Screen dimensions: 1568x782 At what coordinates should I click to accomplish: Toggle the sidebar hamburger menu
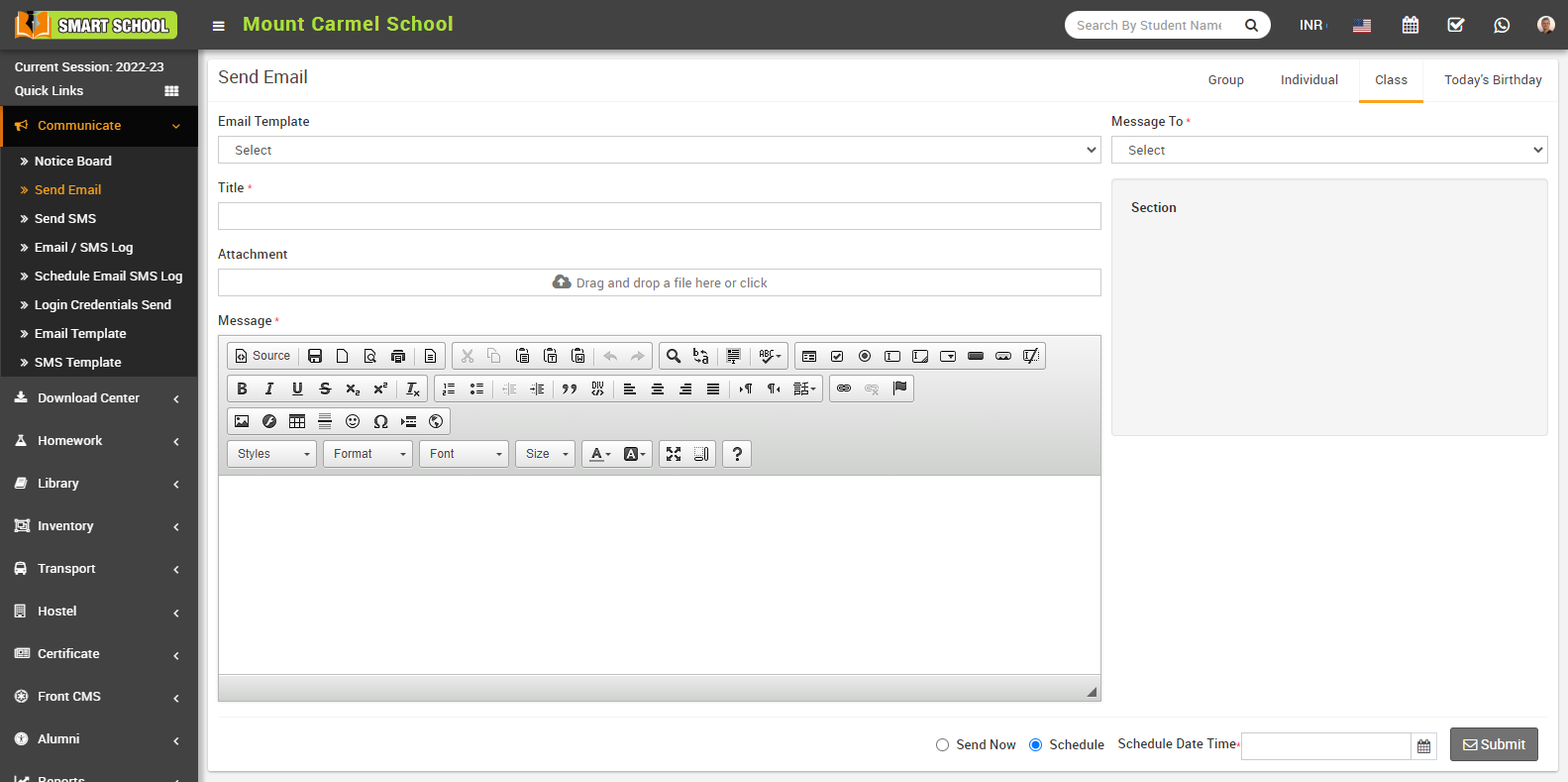click(219, 26)
